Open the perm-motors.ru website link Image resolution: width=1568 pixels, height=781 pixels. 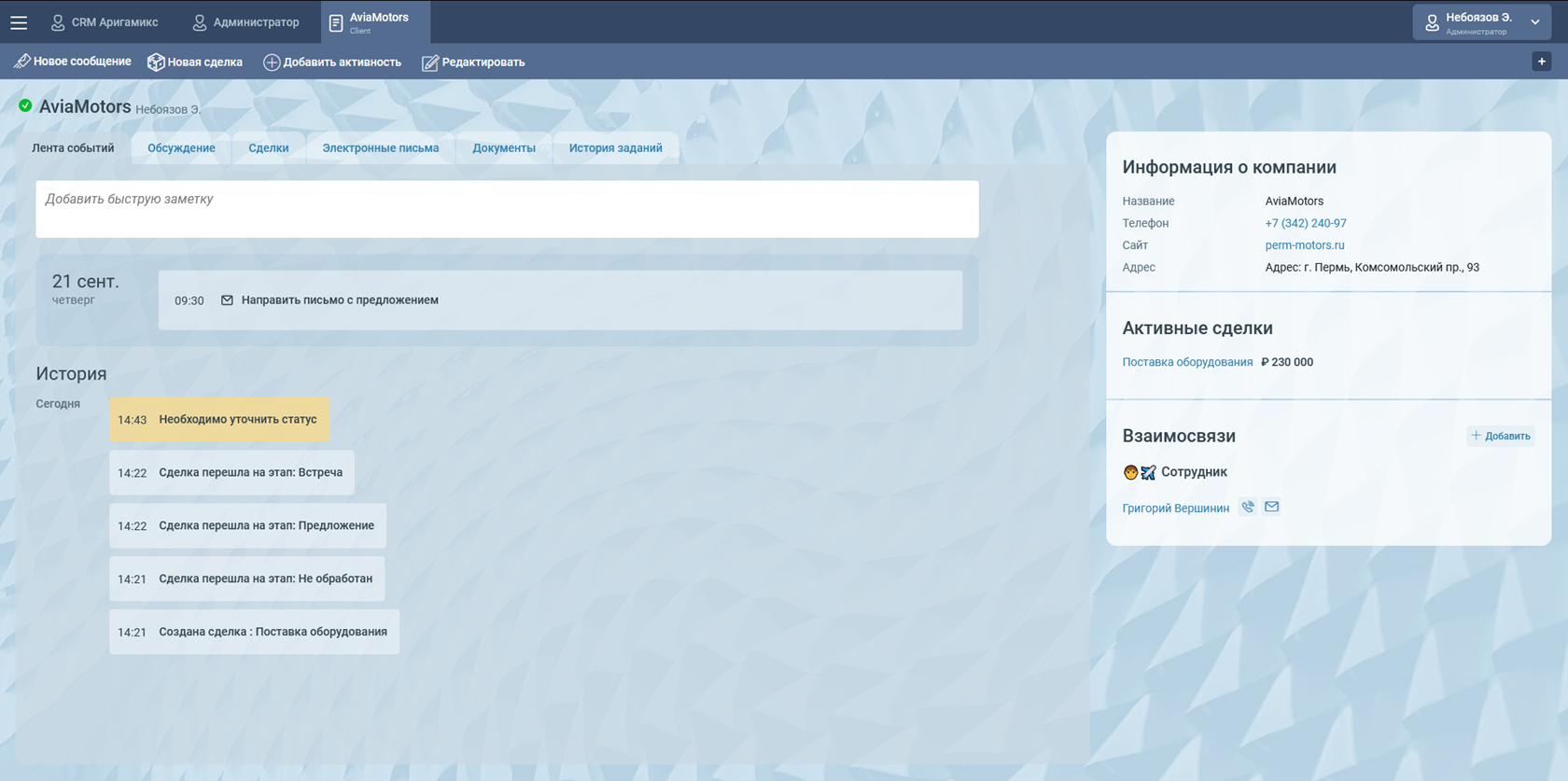(1304, 245)
